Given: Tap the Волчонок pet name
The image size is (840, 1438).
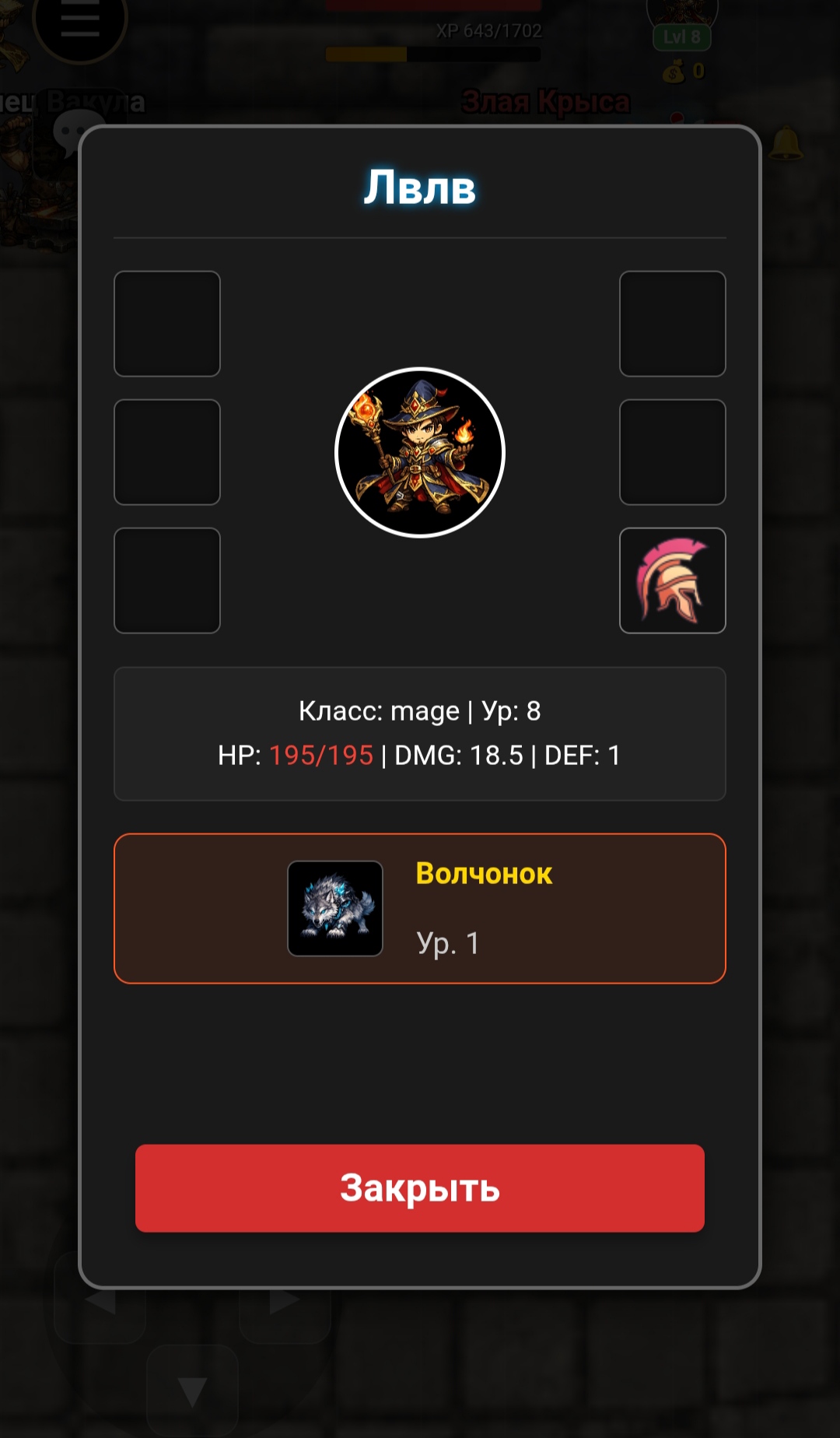Looking at the screenshot, I should (484, 874).
